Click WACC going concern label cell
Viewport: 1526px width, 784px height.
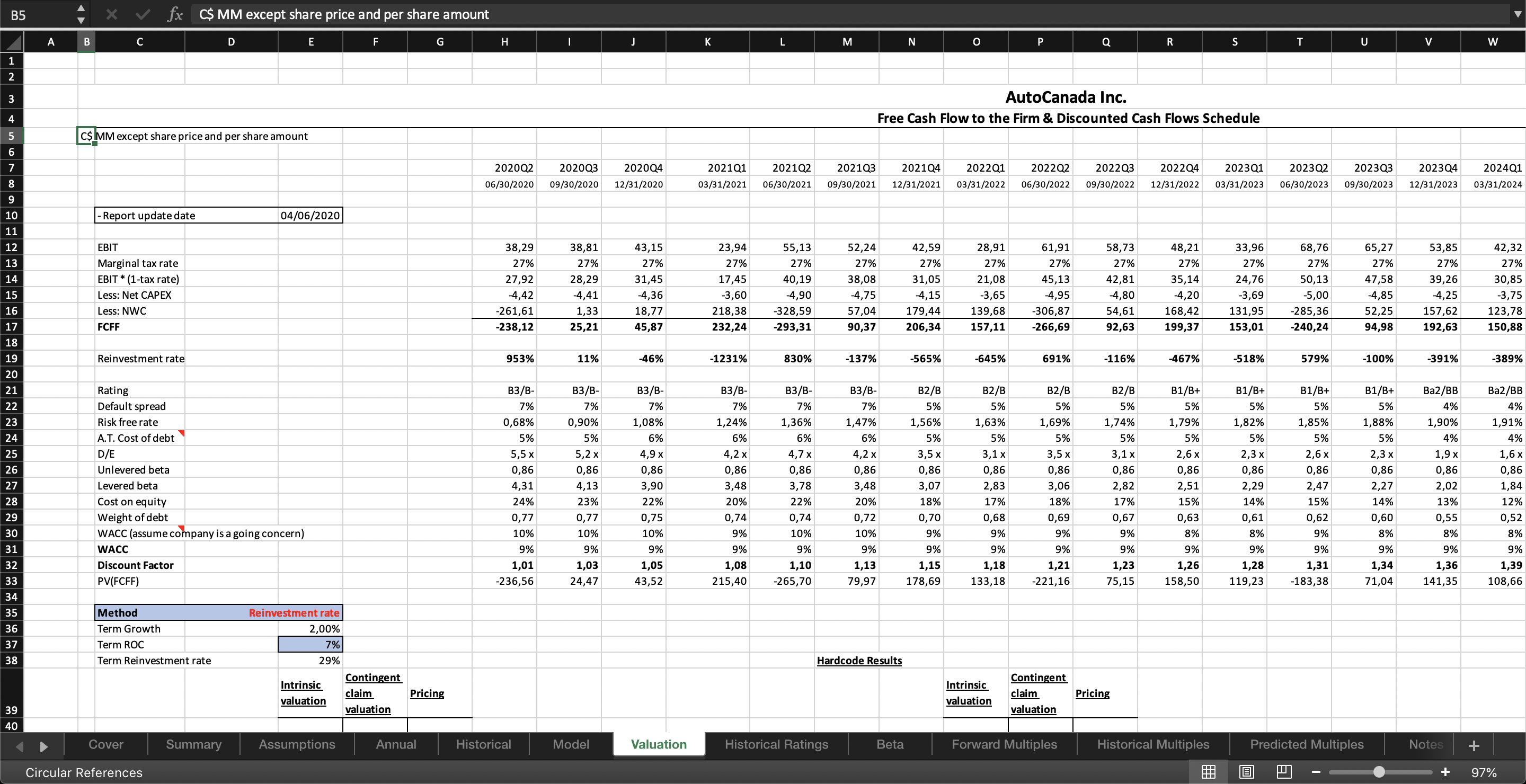coord(200,533)
